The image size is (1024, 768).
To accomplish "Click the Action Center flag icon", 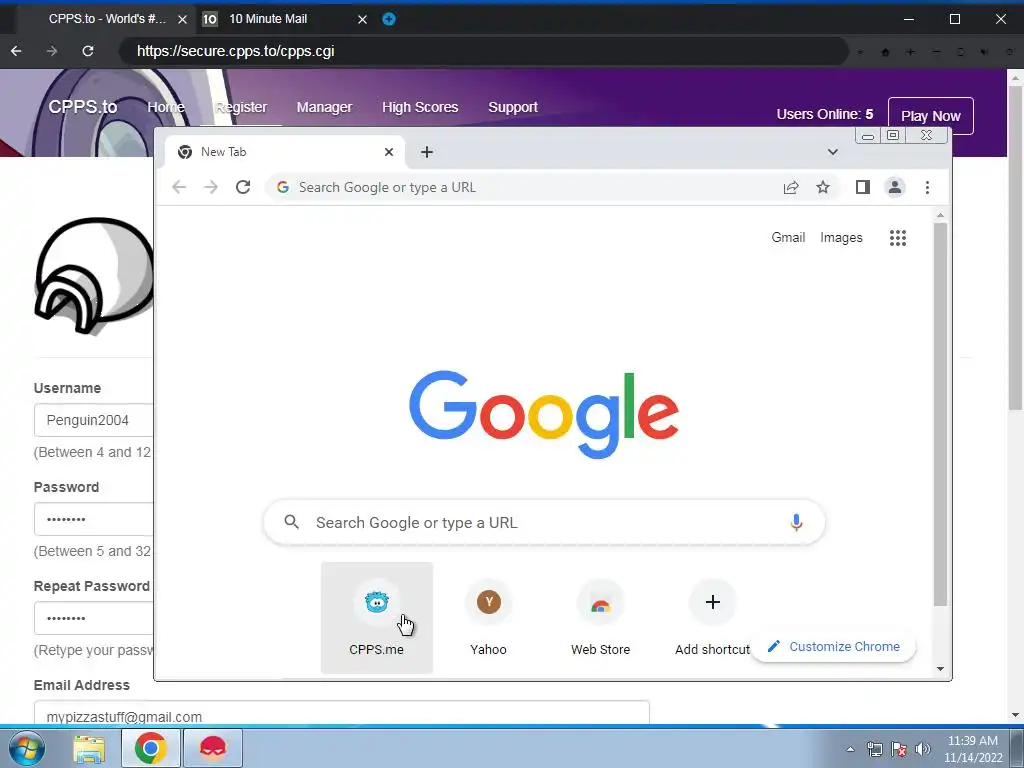I will (899, 749).
